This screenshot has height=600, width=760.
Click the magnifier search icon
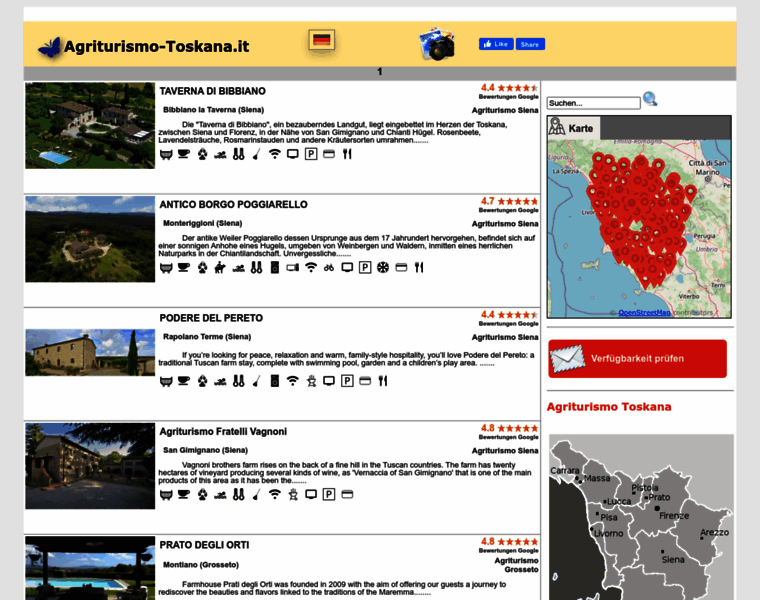pyautogui.click(x=650, y=99)
